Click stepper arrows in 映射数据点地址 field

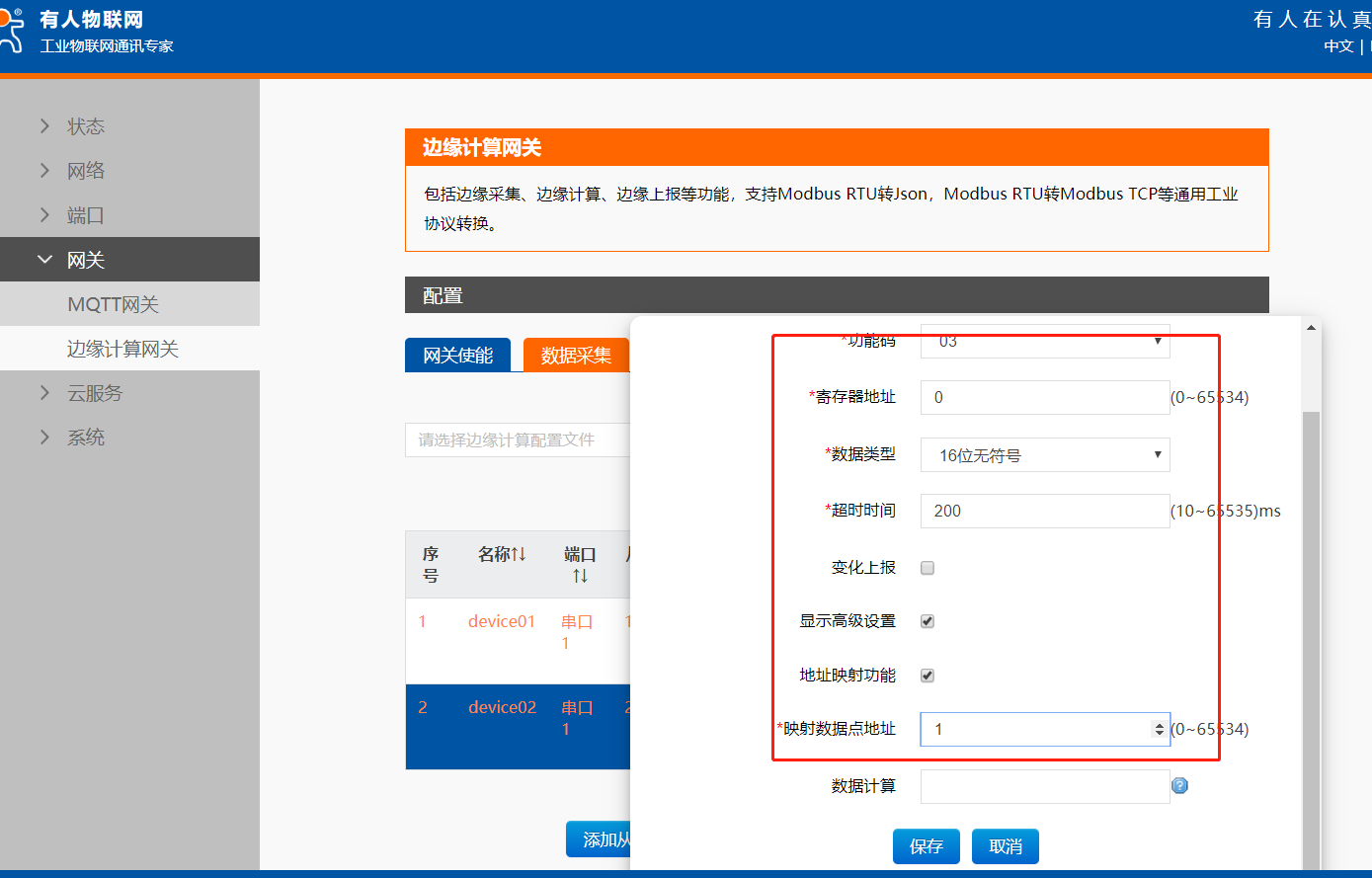tap(1159, 730)
